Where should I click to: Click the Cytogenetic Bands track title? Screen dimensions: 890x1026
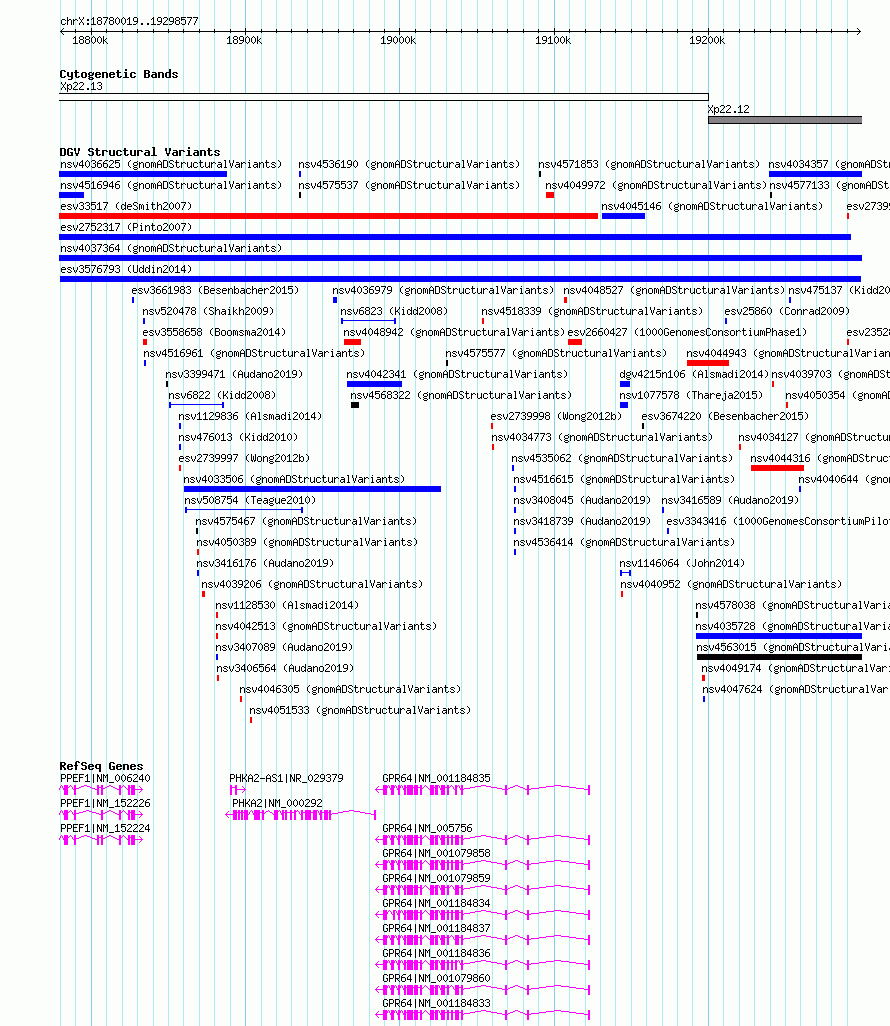tap(118, 74)
